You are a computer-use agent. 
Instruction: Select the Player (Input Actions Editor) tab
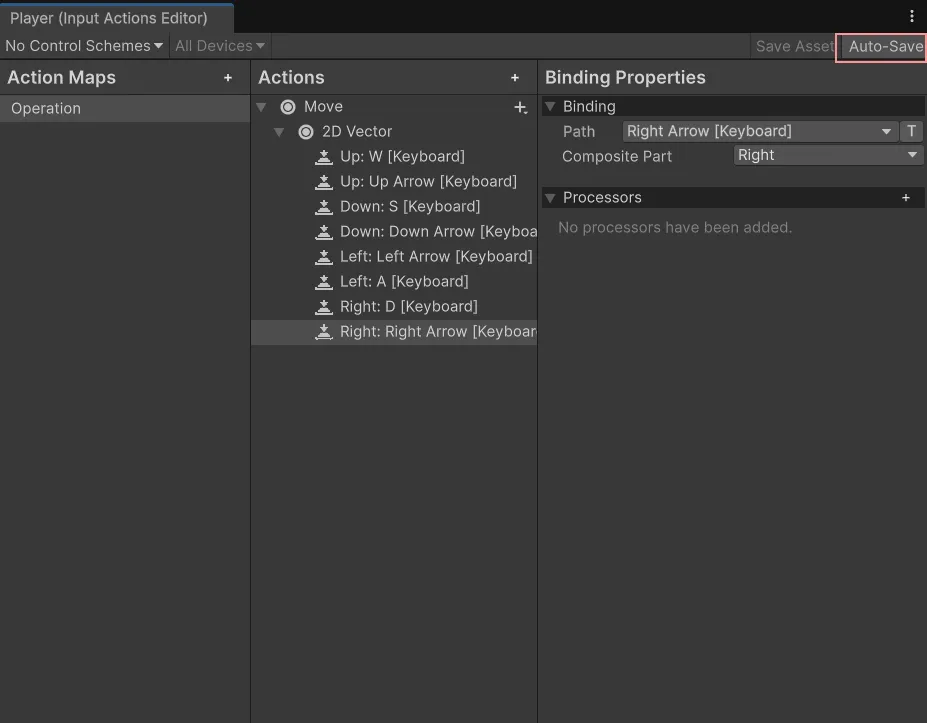[x=109, y=18]
